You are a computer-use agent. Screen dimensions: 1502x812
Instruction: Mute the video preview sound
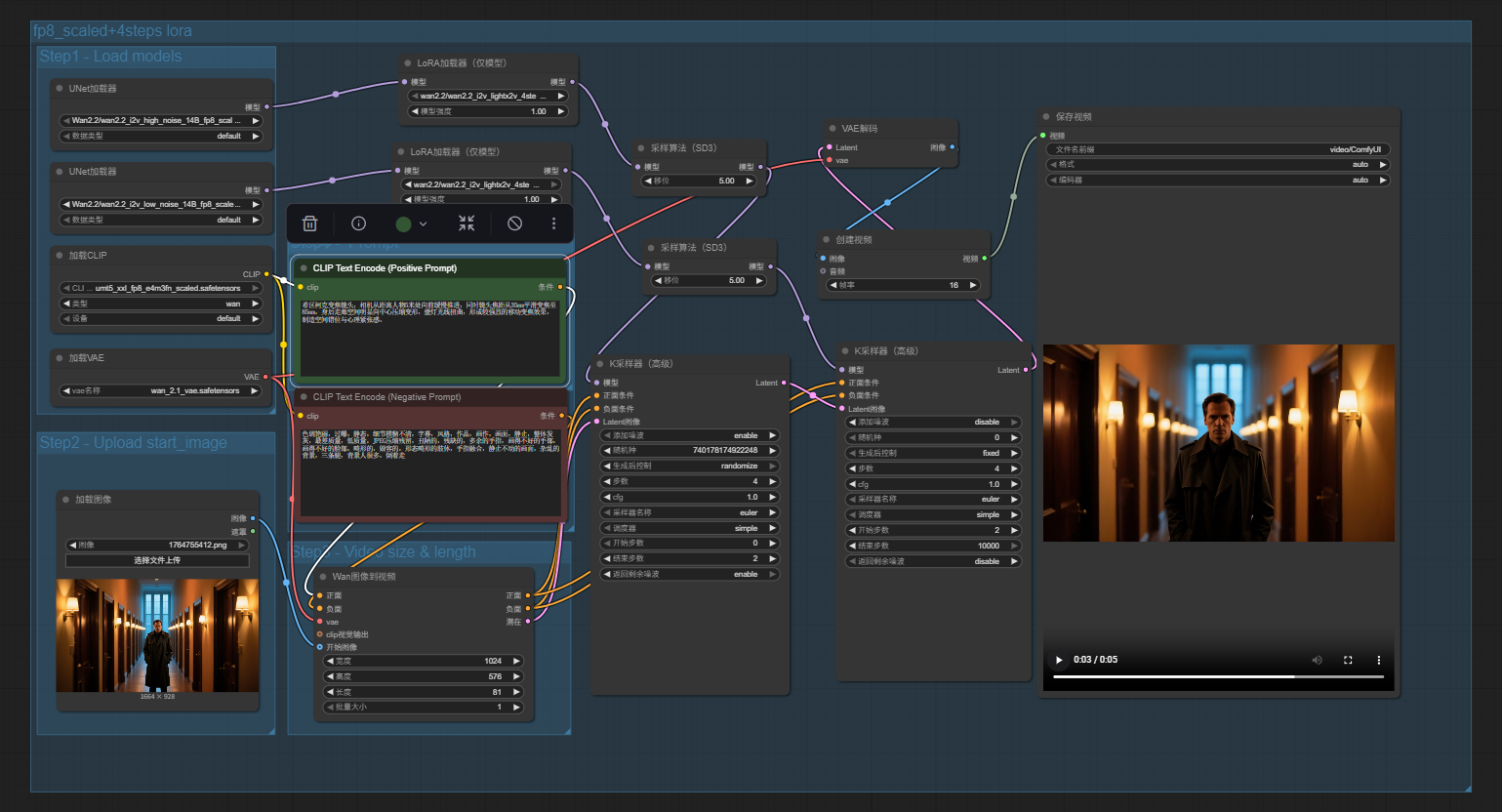click(x=1317, y=660)
